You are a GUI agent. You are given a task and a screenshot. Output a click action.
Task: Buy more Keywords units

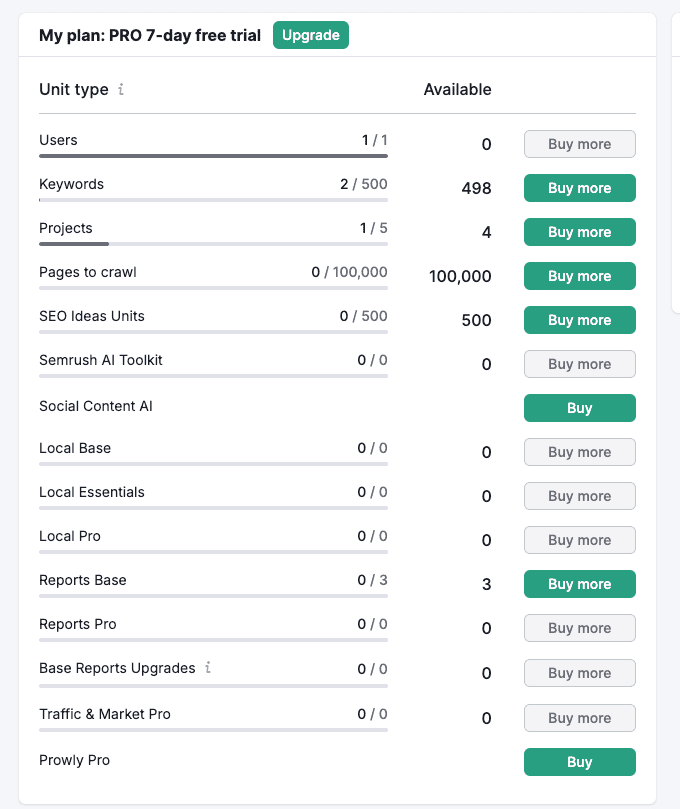click(x=579, y=188)
